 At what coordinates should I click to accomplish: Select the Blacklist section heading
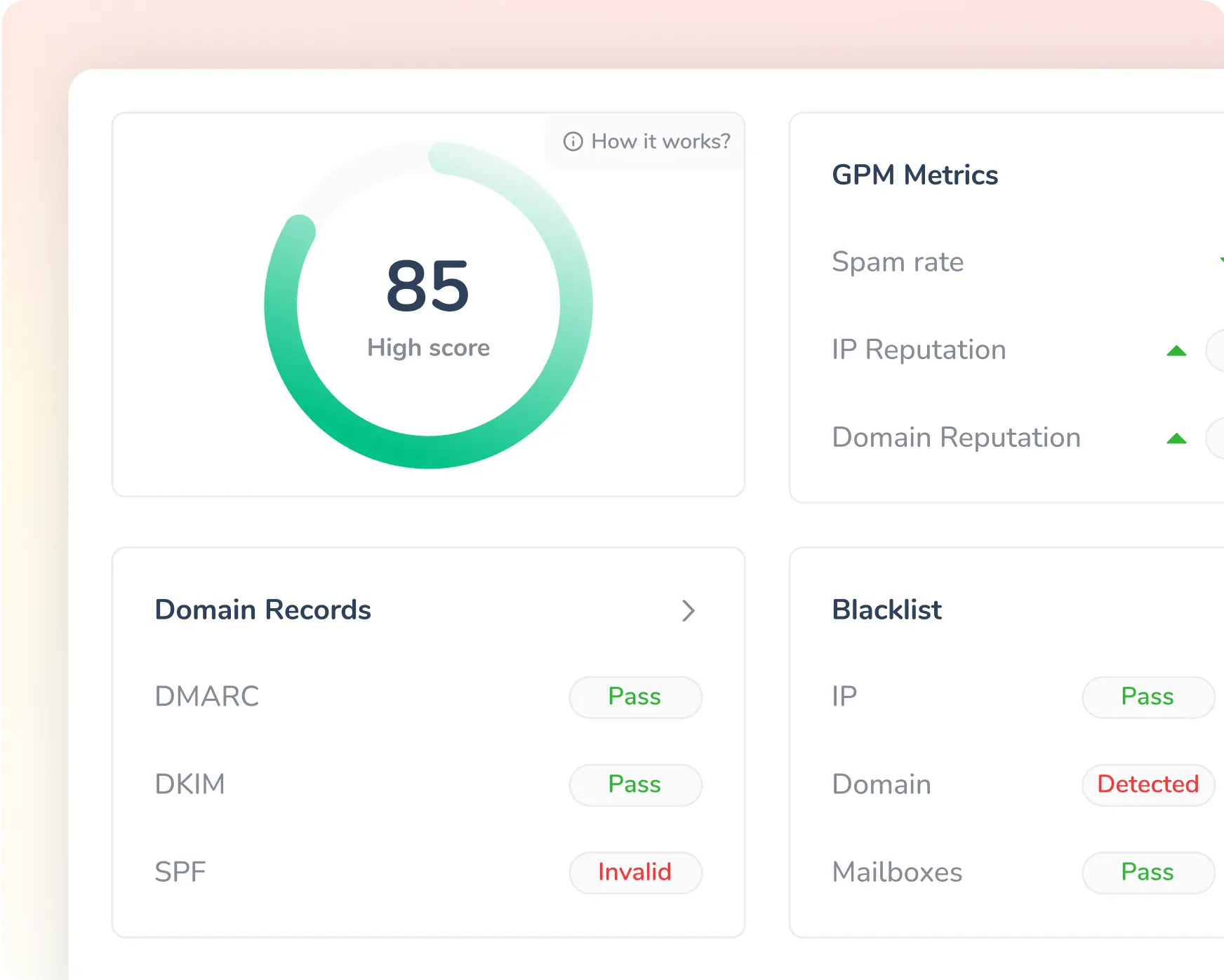(x=886, y=610)
